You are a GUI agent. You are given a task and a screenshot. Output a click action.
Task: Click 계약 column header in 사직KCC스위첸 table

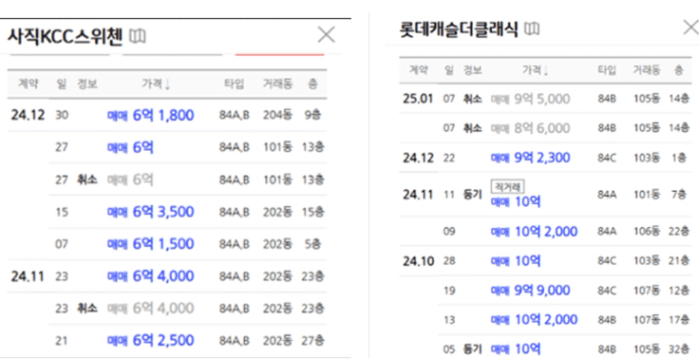coord(28,84)
